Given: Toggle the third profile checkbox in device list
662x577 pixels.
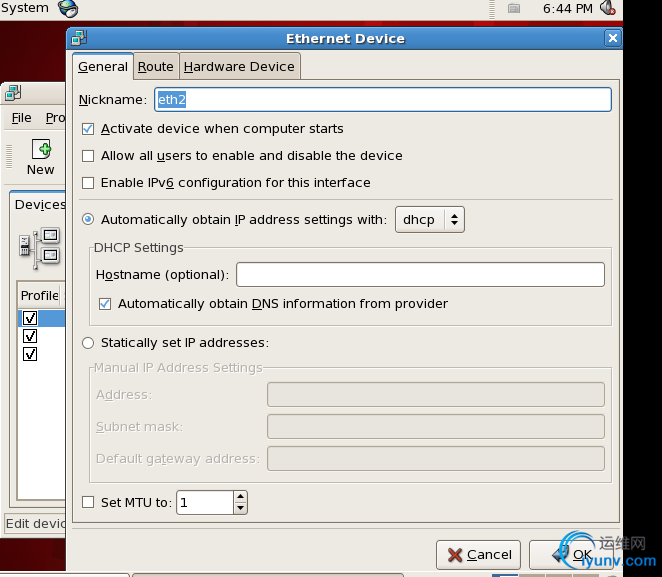Looking at the screenshot, I should [30, 354].
